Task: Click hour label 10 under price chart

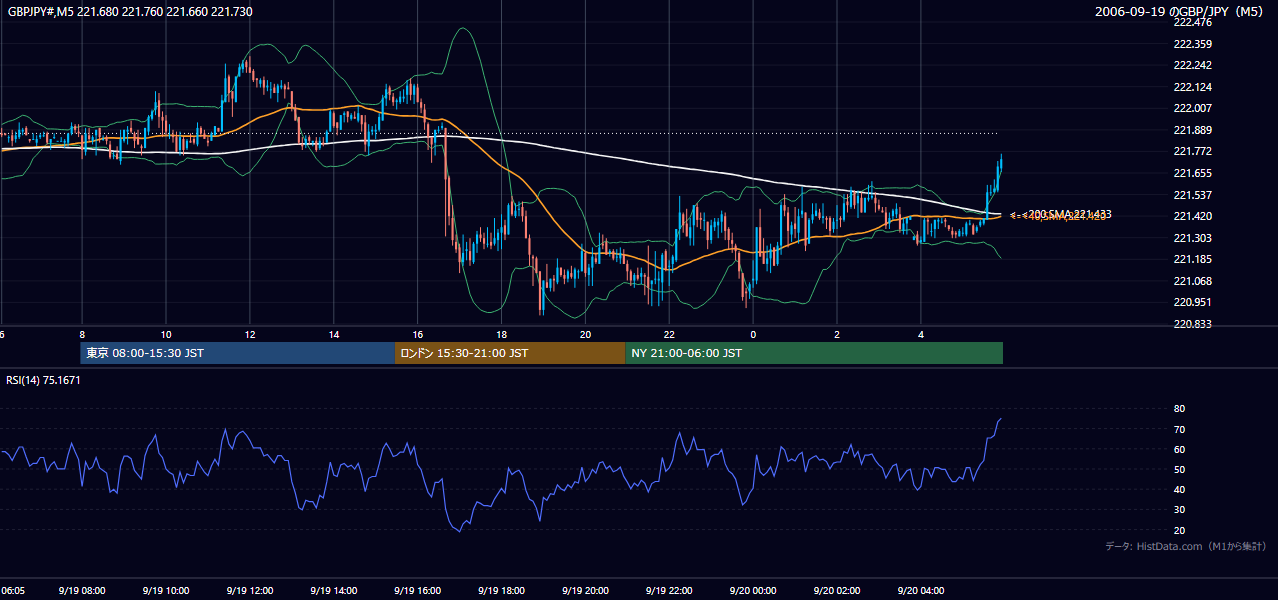Action: pyautogui.click(x=166, y=335)
